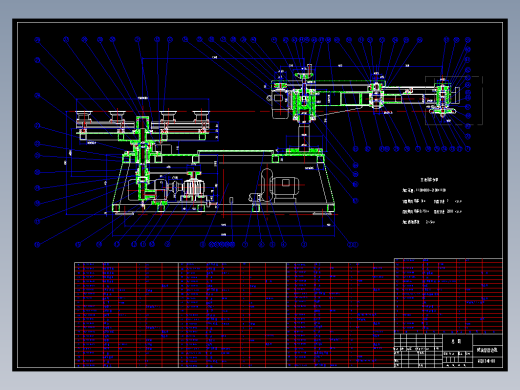Click the drawing name cell in the title block
This screenshot has width=520, height=390.
(x=487, y=350)
